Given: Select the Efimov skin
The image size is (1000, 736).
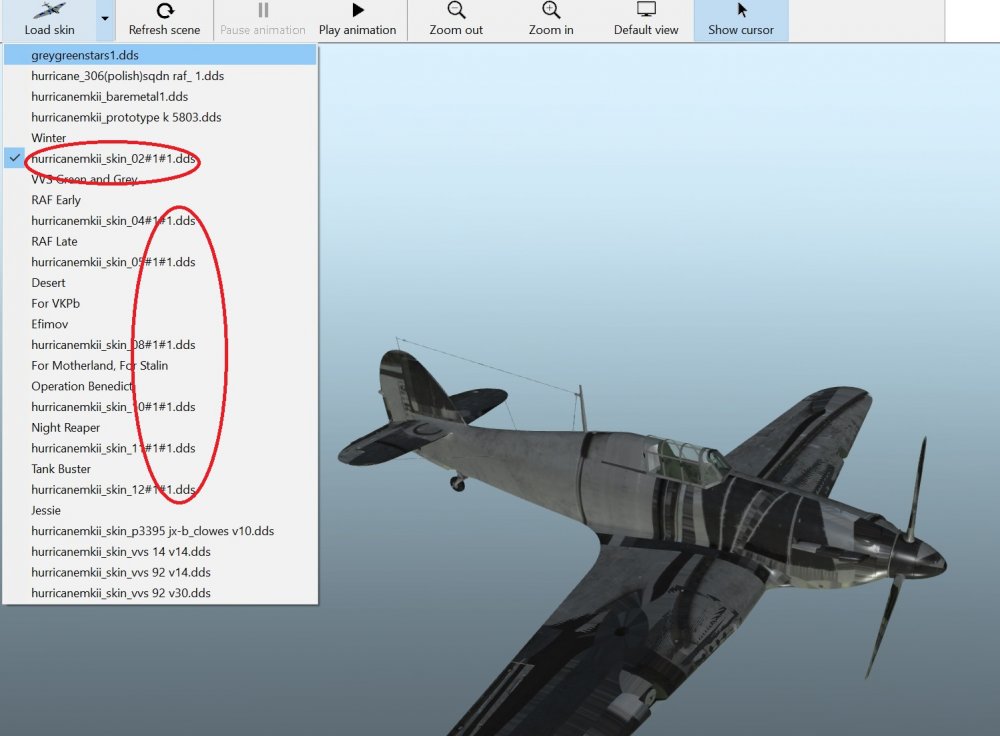Looking at the screenshot, I should [x=160, y=325].
